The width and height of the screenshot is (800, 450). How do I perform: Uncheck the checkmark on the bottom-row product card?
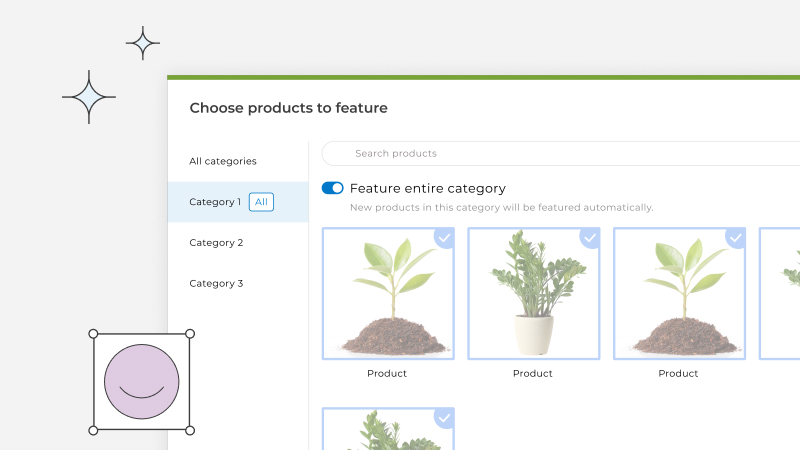[x=444, y=418]
